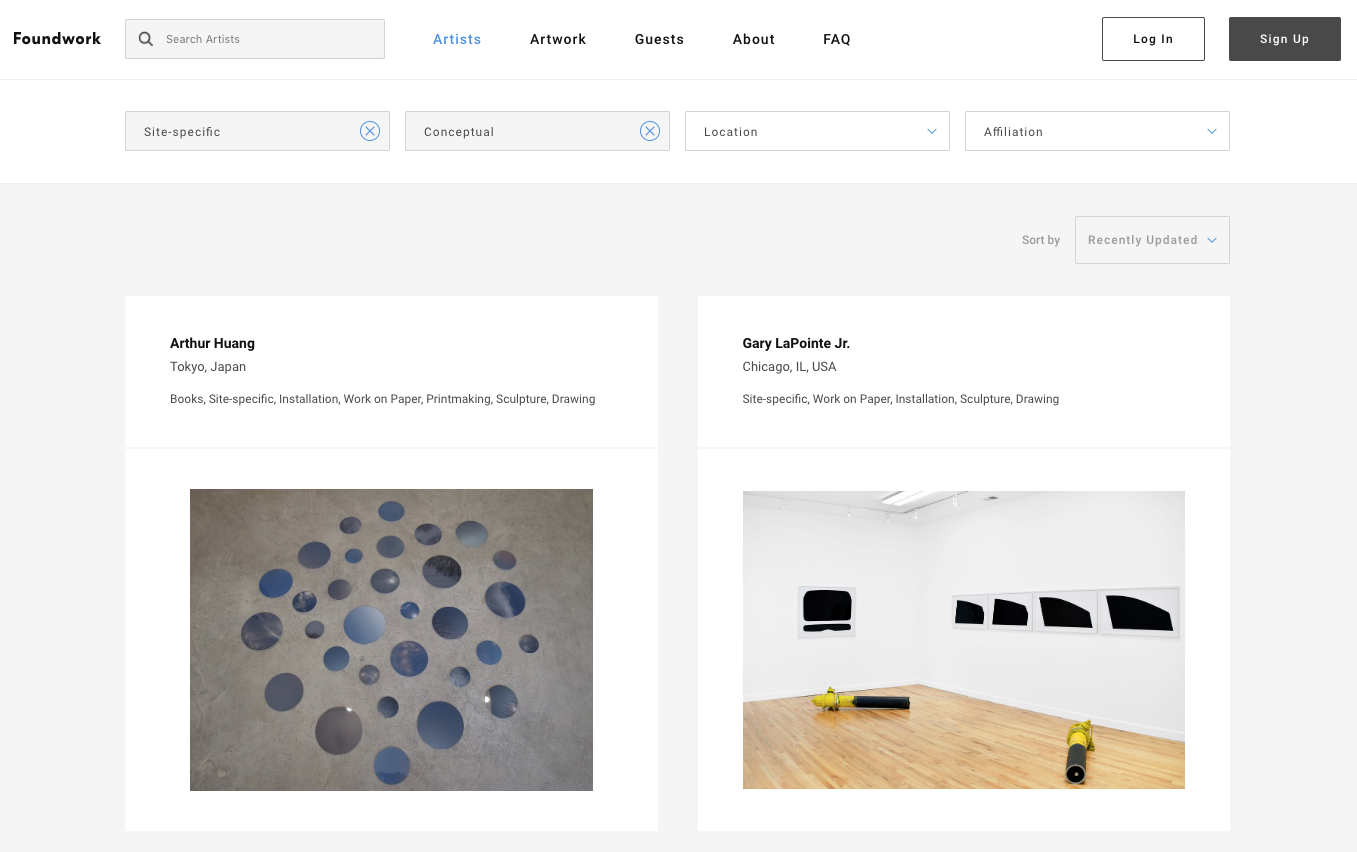Click the Log In button
Screen dimensions: 1357x852
1153,39
